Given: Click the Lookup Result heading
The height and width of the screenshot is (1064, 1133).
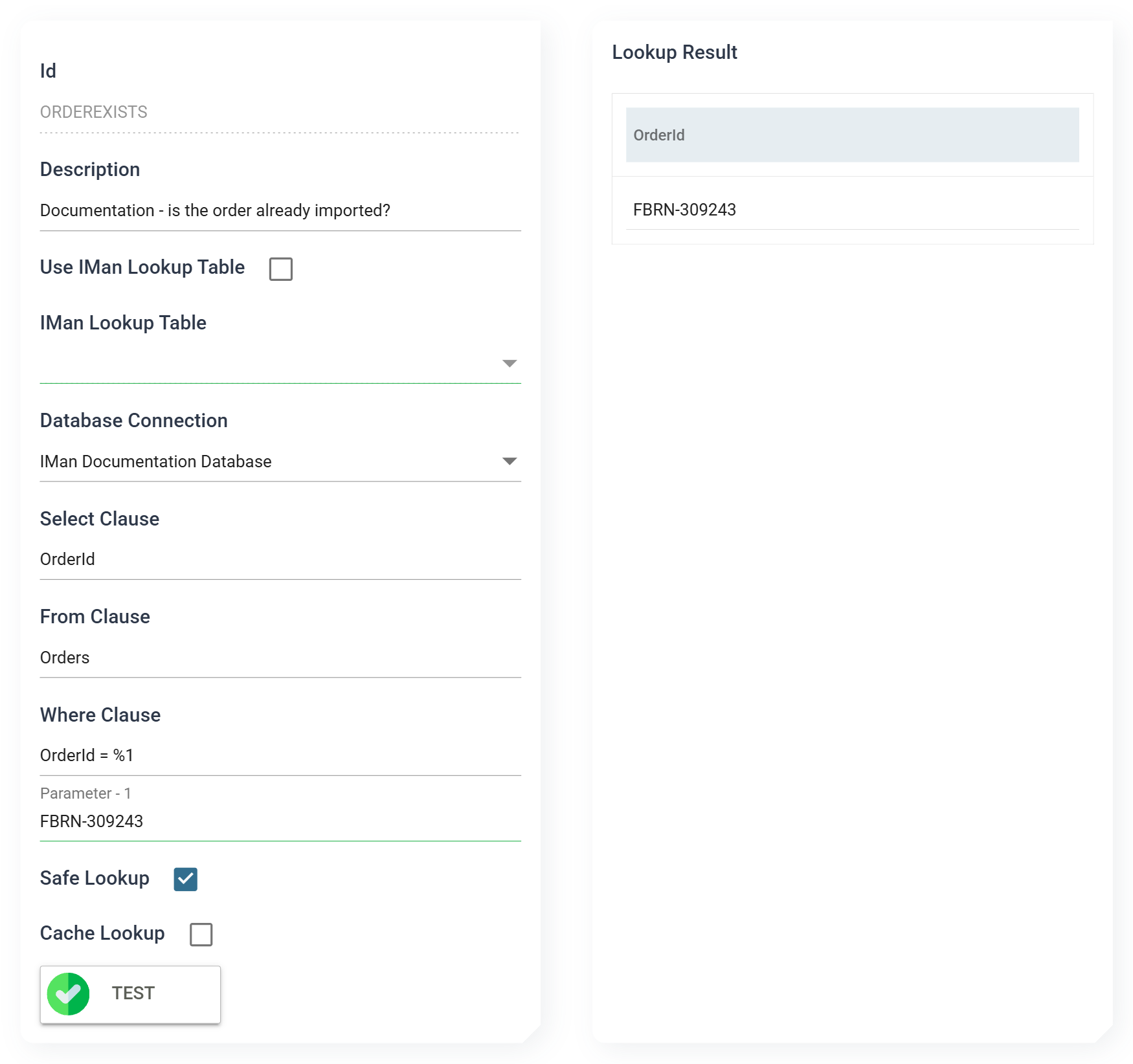Looking at the screenshot, I should (675, 52).
